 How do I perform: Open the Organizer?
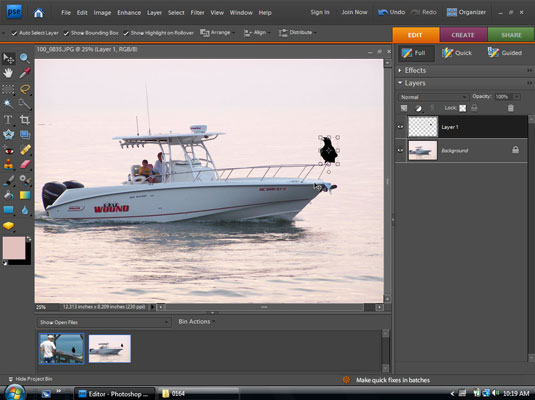coord(466,12)
